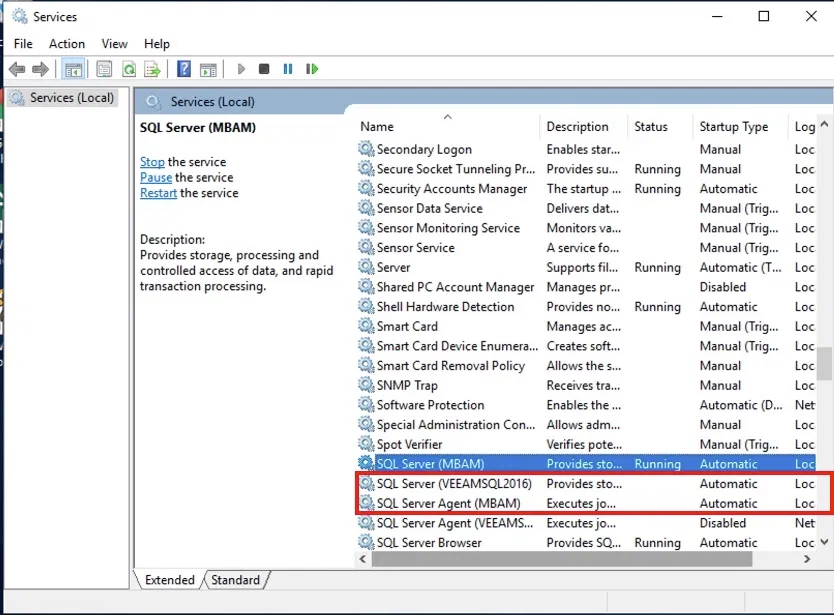Click the Forward arrow toolbar icon
The height and width of the screenshot is (615, 834).
[x=40, y=69]
